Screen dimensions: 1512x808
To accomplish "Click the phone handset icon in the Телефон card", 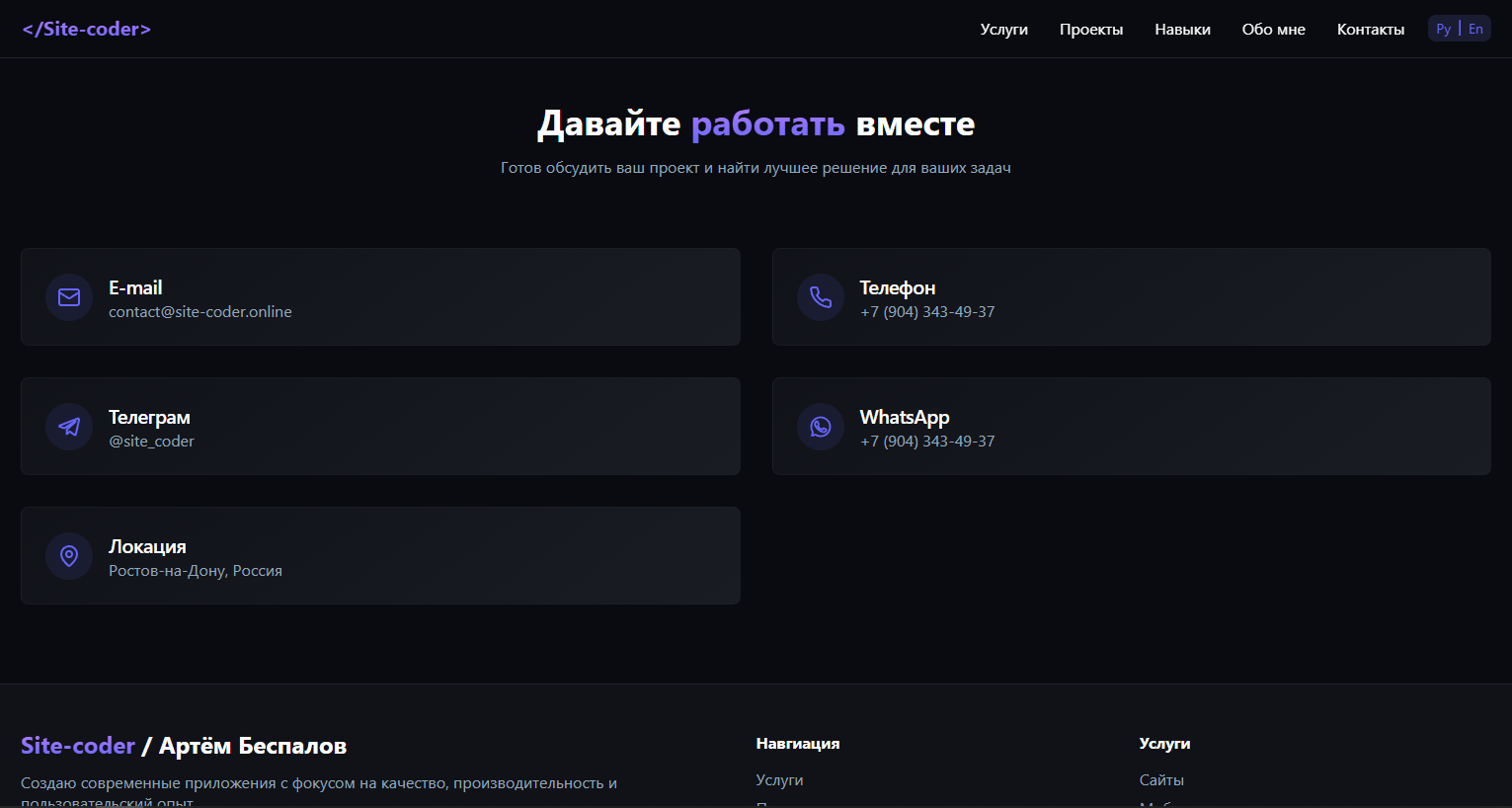I will click(821, 297).
